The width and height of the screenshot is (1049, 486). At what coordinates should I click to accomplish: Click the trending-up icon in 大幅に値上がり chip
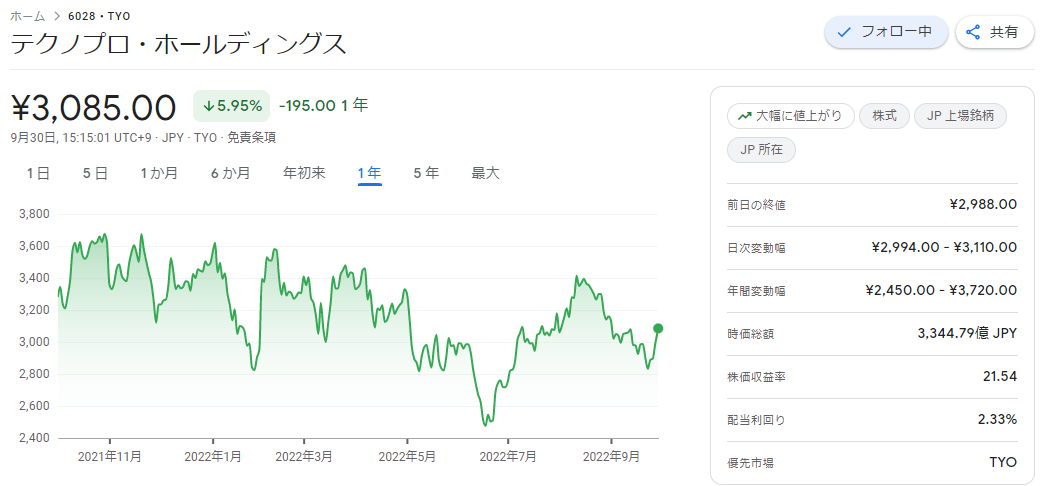[744, 116]
